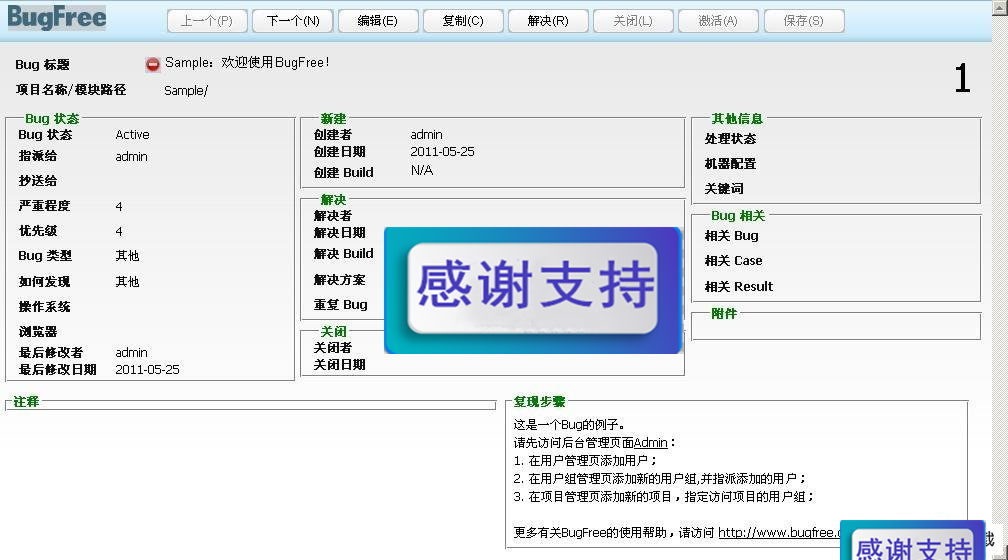1008x560 pixels.
Task: Click the '复现步骤' heading
Action: click(539, 402)
